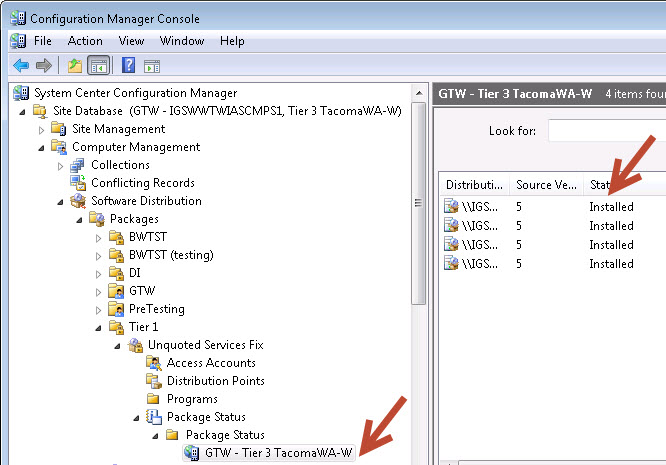Click the System Center Configuration Manager root icon
The image size is (666, 465).
[x=21, y=93]
